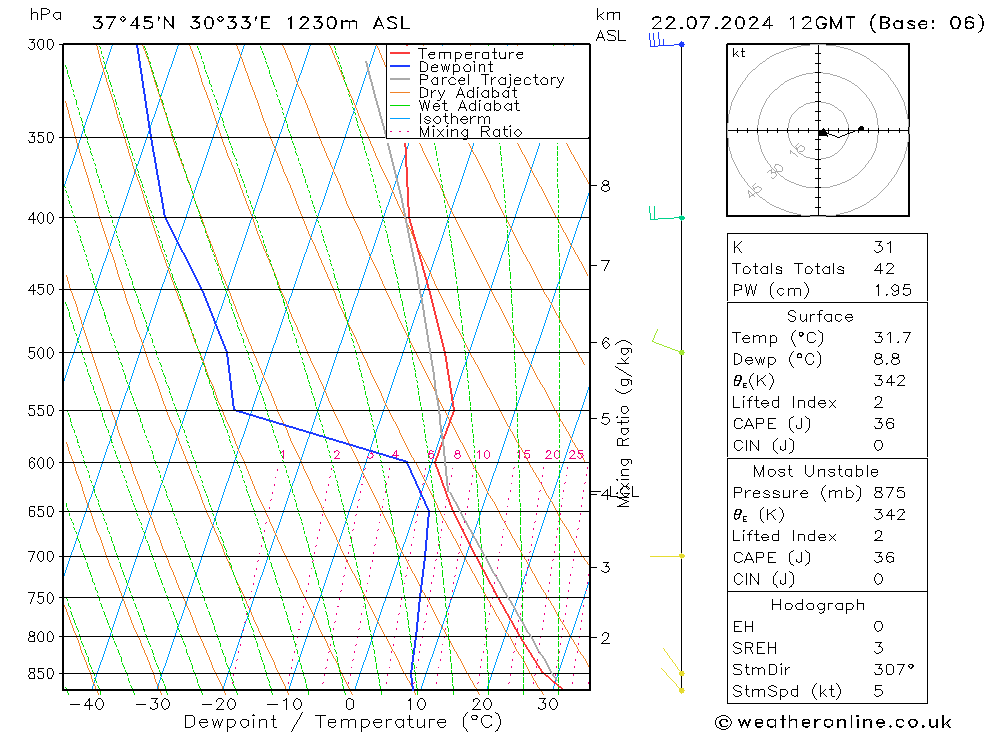Click the 850 hPa pressure label

[41, 674]
